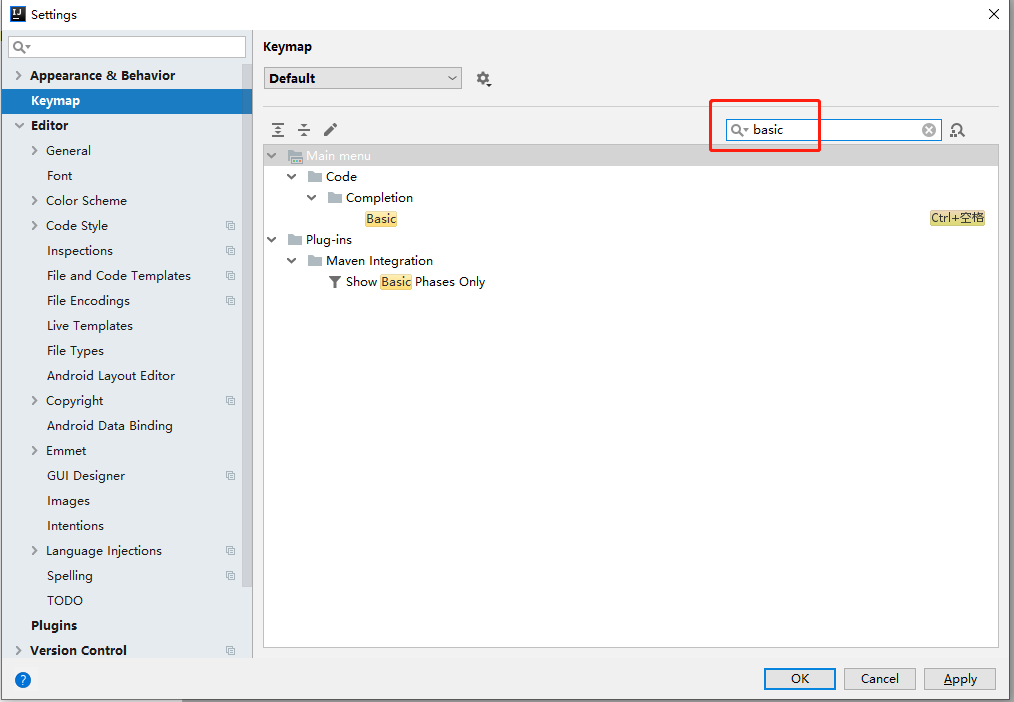Open Images settings page

coord(68,501)
